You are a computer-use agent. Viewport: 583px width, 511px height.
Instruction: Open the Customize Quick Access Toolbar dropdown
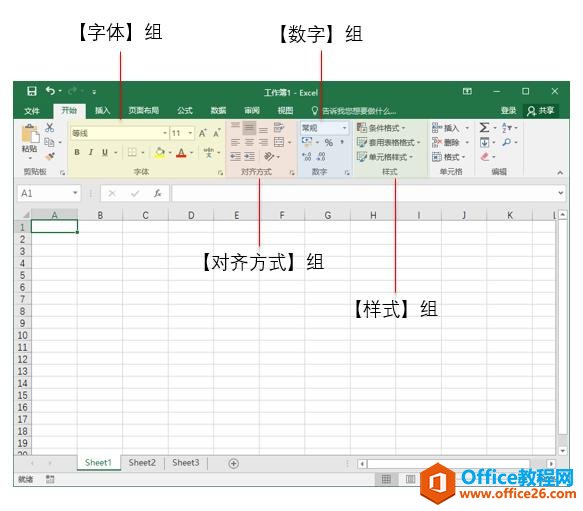coord(94,91)
